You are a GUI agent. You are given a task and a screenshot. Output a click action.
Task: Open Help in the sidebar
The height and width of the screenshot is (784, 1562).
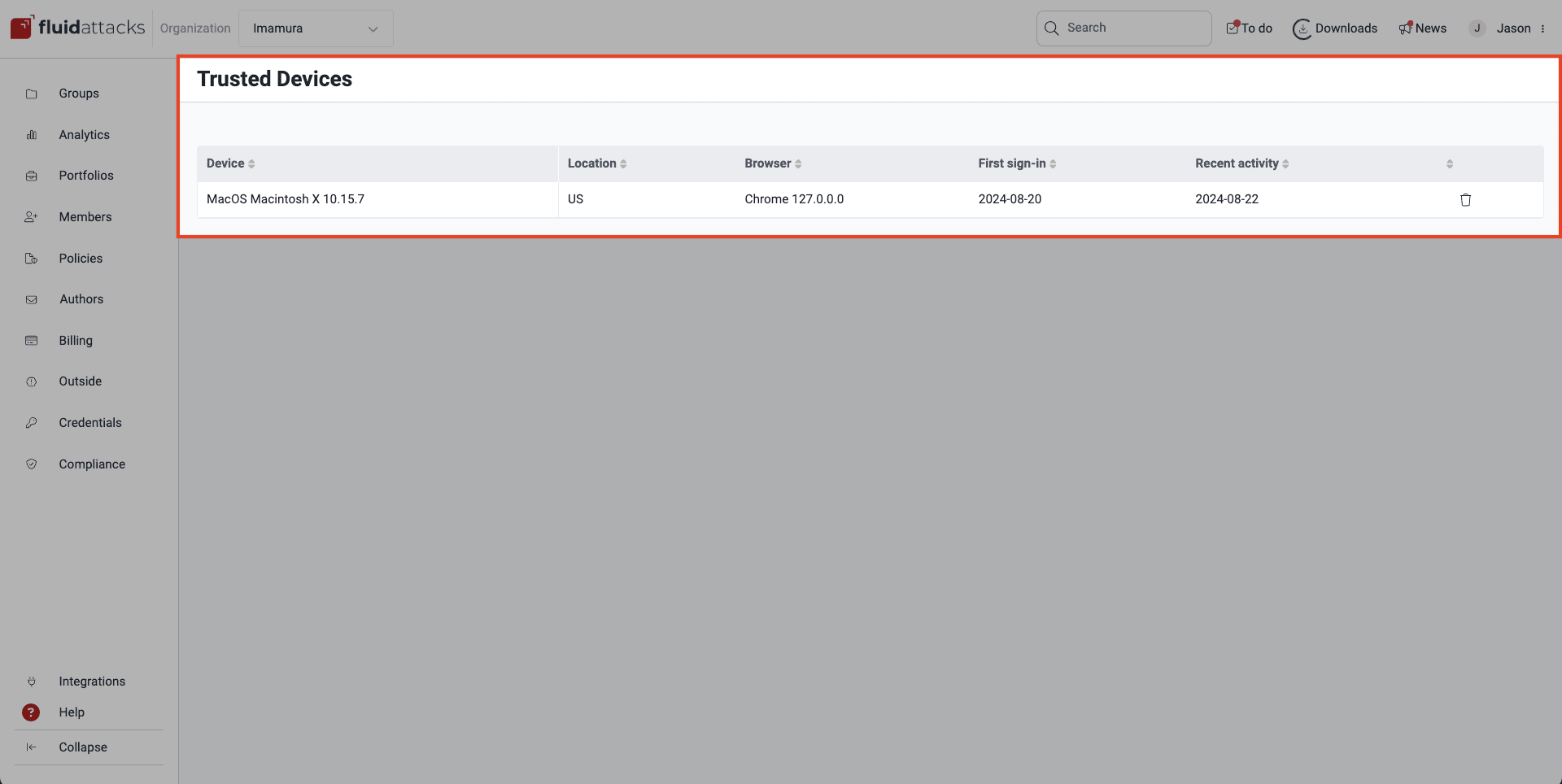pos(72,712)
